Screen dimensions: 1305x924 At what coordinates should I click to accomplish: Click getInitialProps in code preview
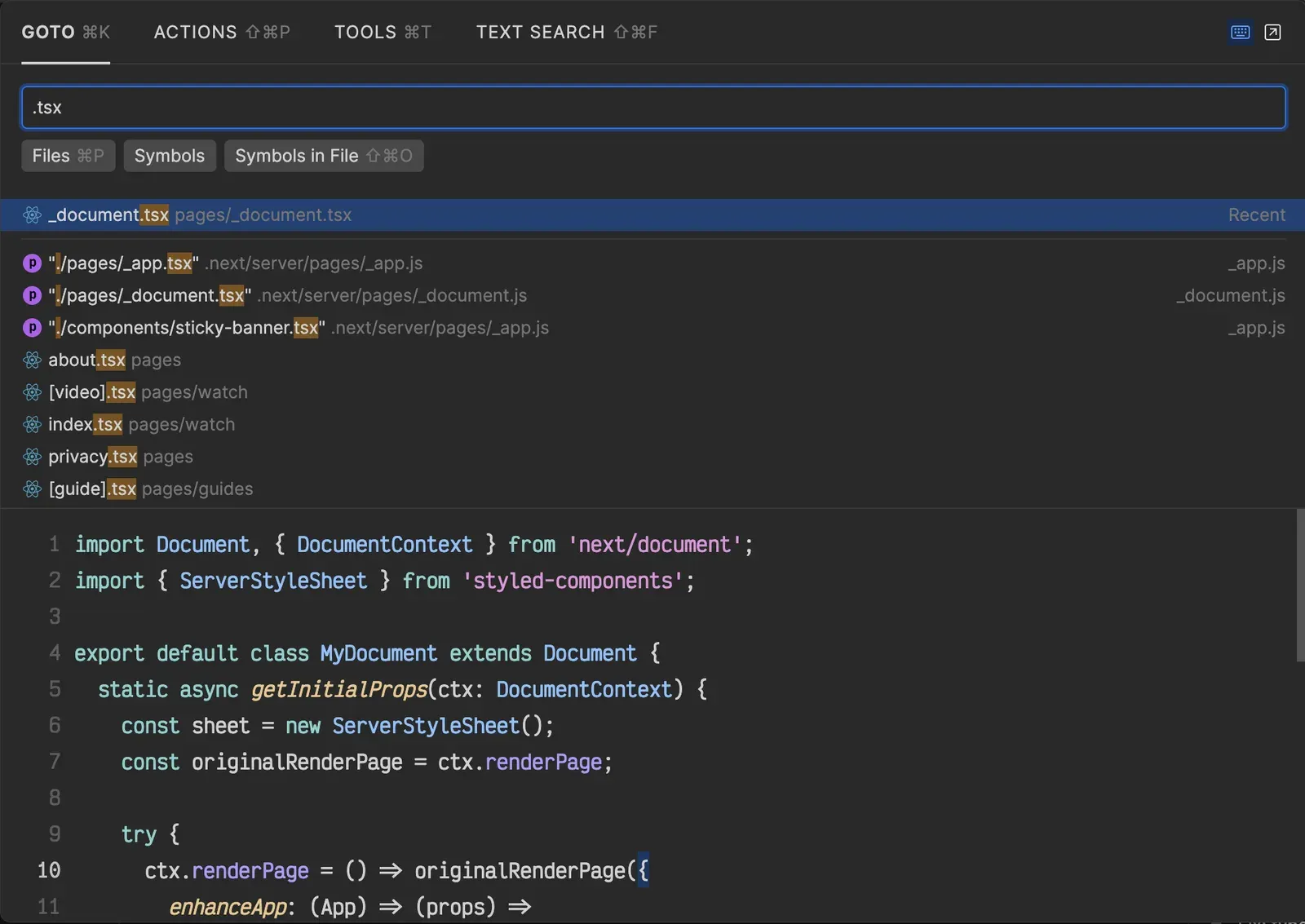pyautogui.click(x=339, y=690)
